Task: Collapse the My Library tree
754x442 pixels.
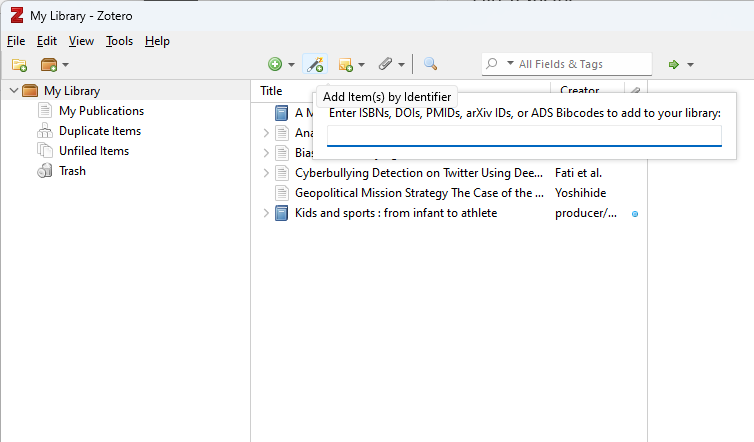Action: tap(13, 91)
